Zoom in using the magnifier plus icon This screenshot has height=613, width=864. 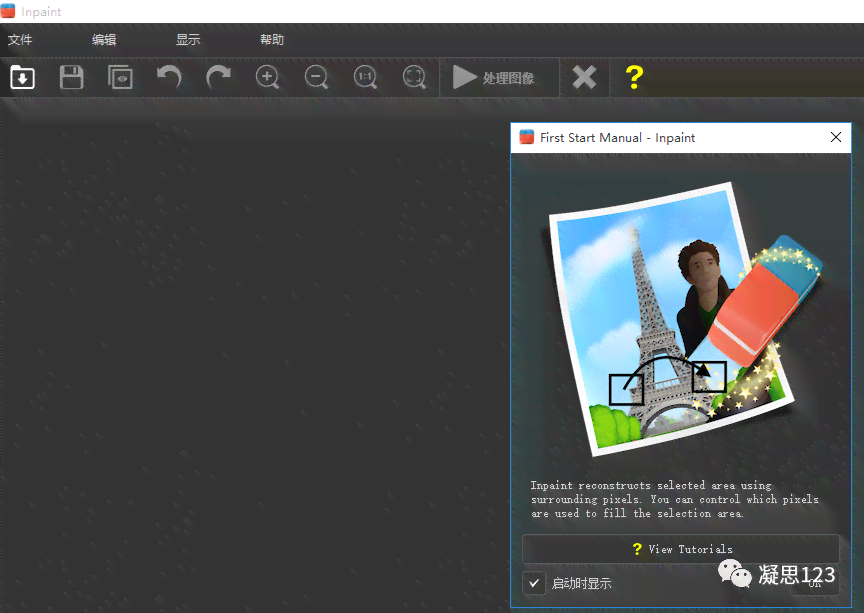coord(267,77)
